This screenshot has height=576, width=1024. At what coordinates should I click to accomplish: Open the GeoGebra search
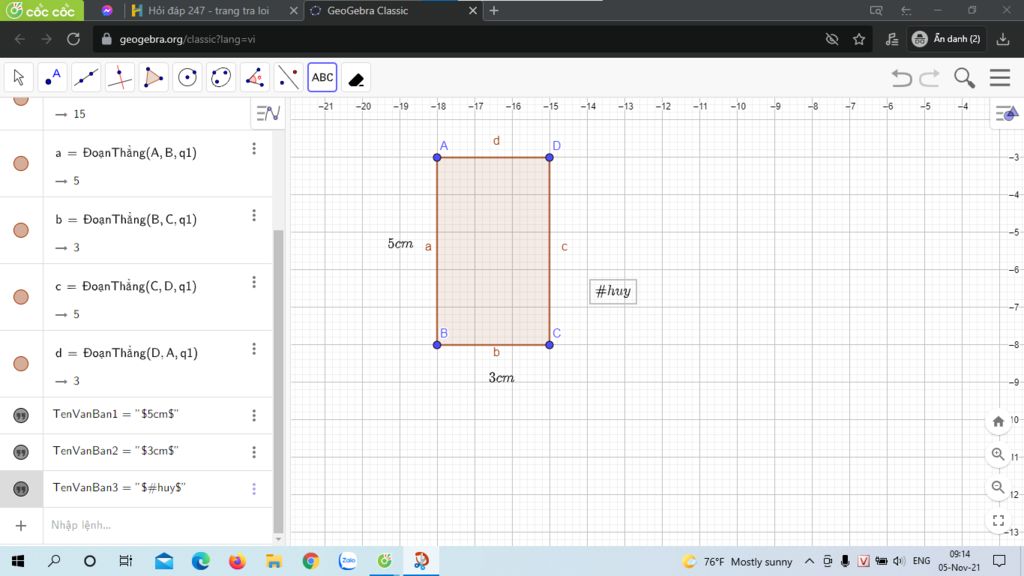click(964, 78)
